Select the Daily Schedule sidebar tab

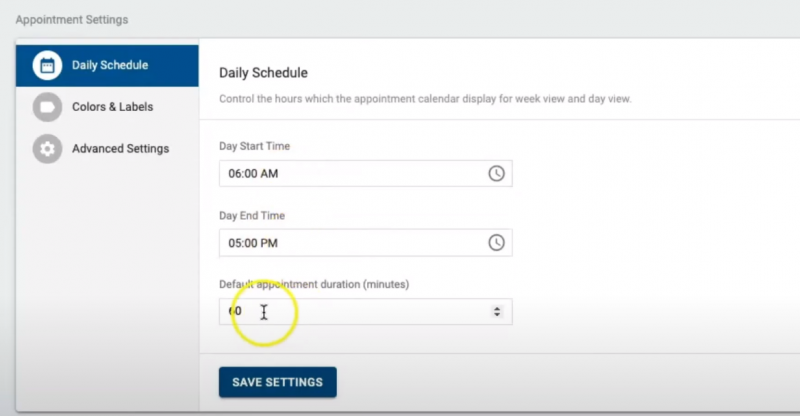109,66
